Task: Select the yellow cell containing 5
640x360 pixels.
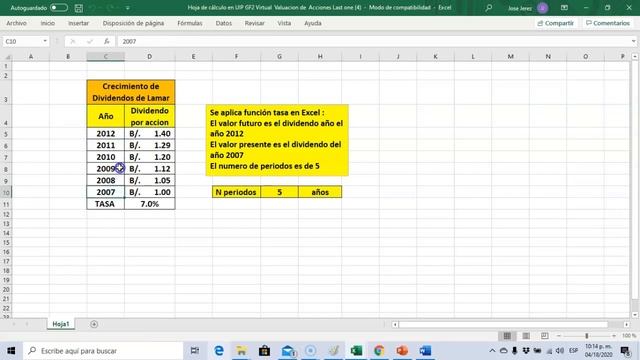Action: coord(280,192)
